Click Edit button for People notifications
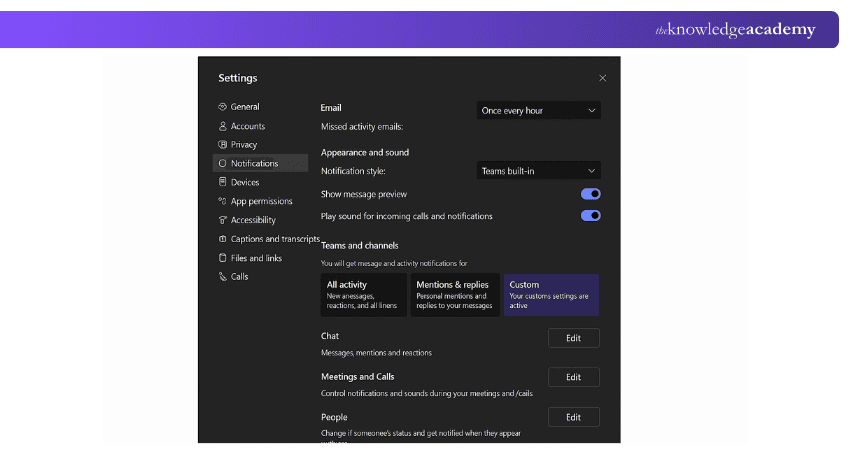 point(574,417)
